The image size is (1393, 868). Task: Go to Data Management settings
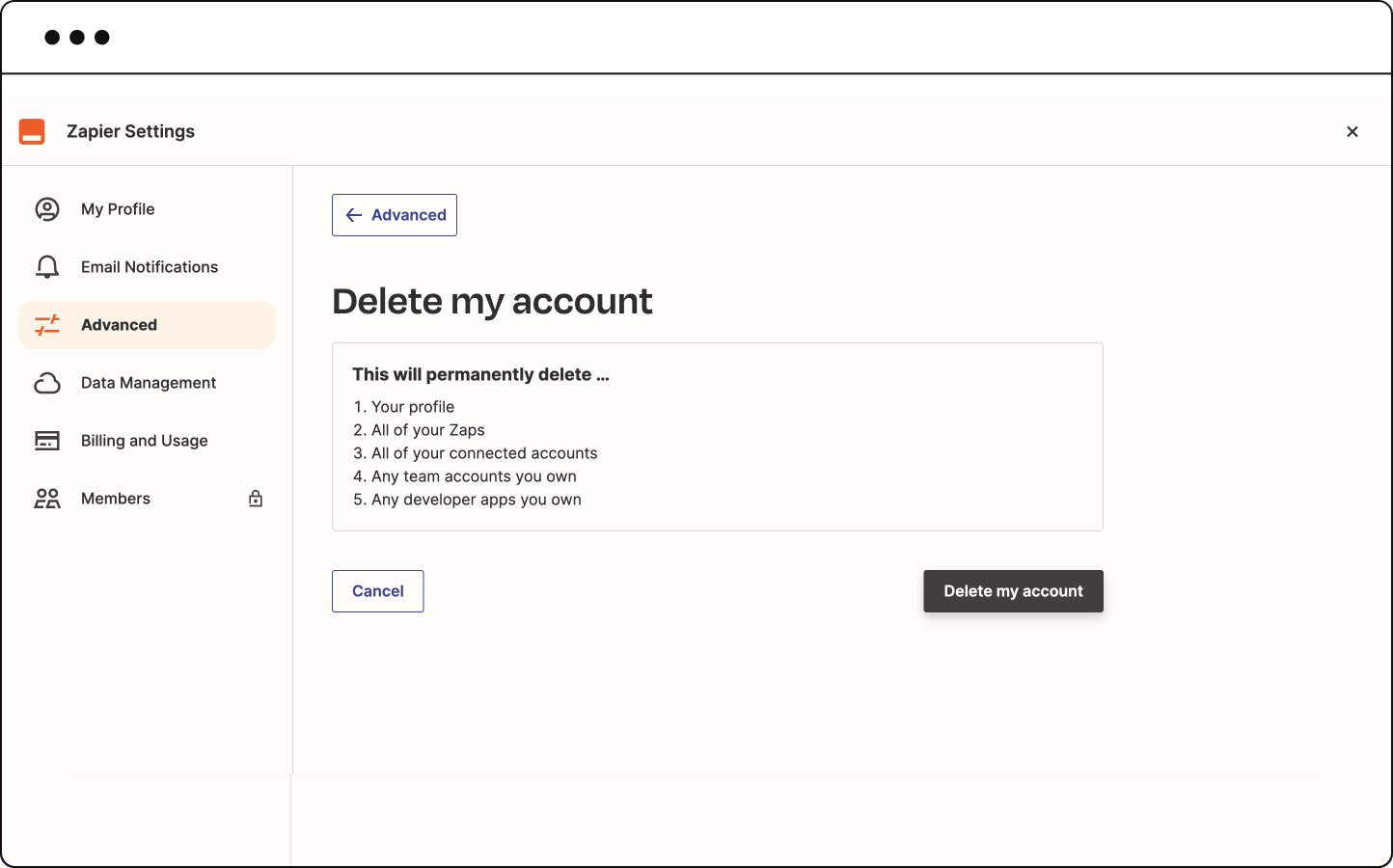(147, 383)
